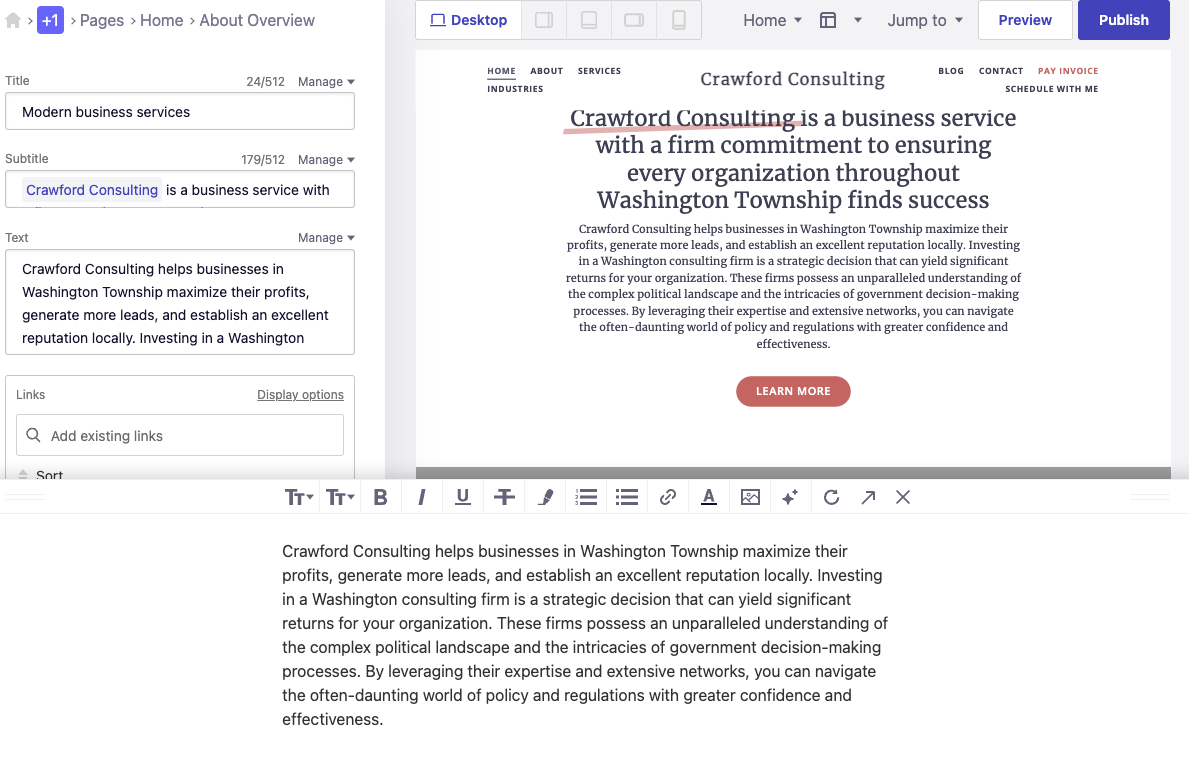Toggle bold formatting in the text editor
Image resolution: width=1189 pixels, height=767 pixels.
[x=380, y=497]
